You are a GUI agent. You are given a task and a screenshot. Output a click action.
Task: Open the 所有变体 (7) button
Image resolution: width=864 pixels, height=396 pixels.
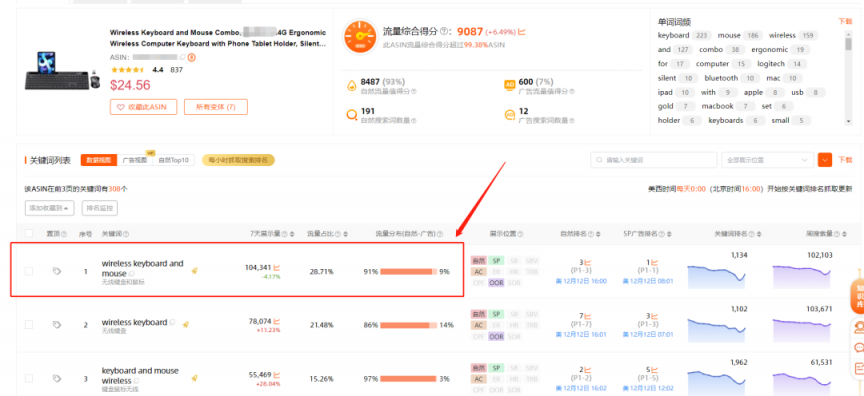pos(215,107)
